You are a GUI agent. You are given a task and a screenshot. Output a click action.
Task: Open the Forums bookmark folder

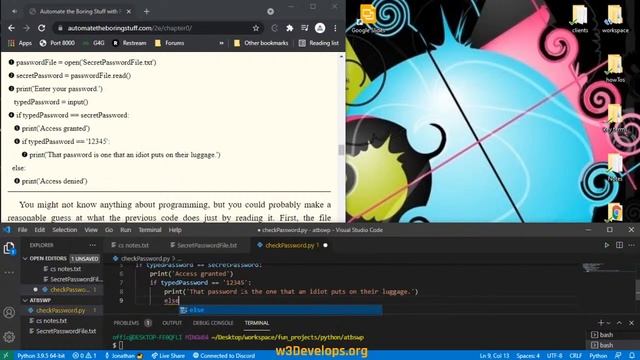tap(169, 43)
